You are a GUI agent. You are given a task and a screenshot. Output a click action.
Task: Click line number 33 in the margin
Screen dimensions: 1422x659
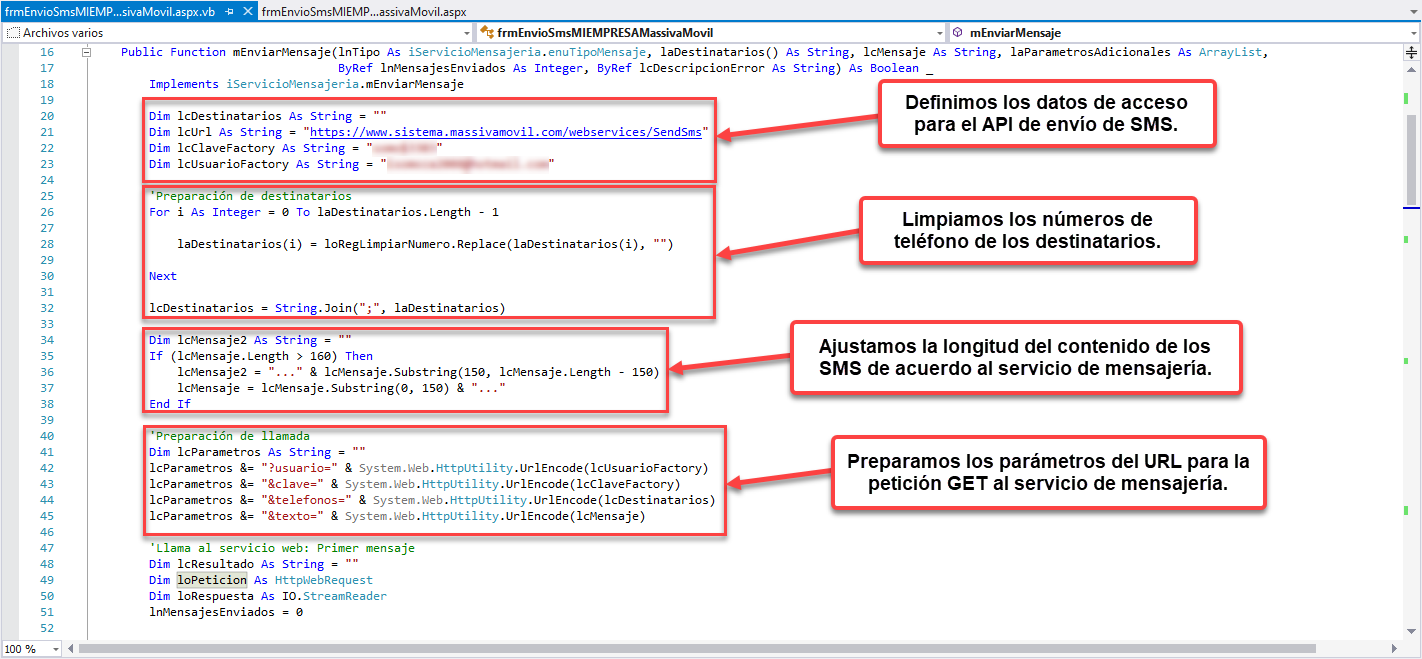click(x=46, y=324)
